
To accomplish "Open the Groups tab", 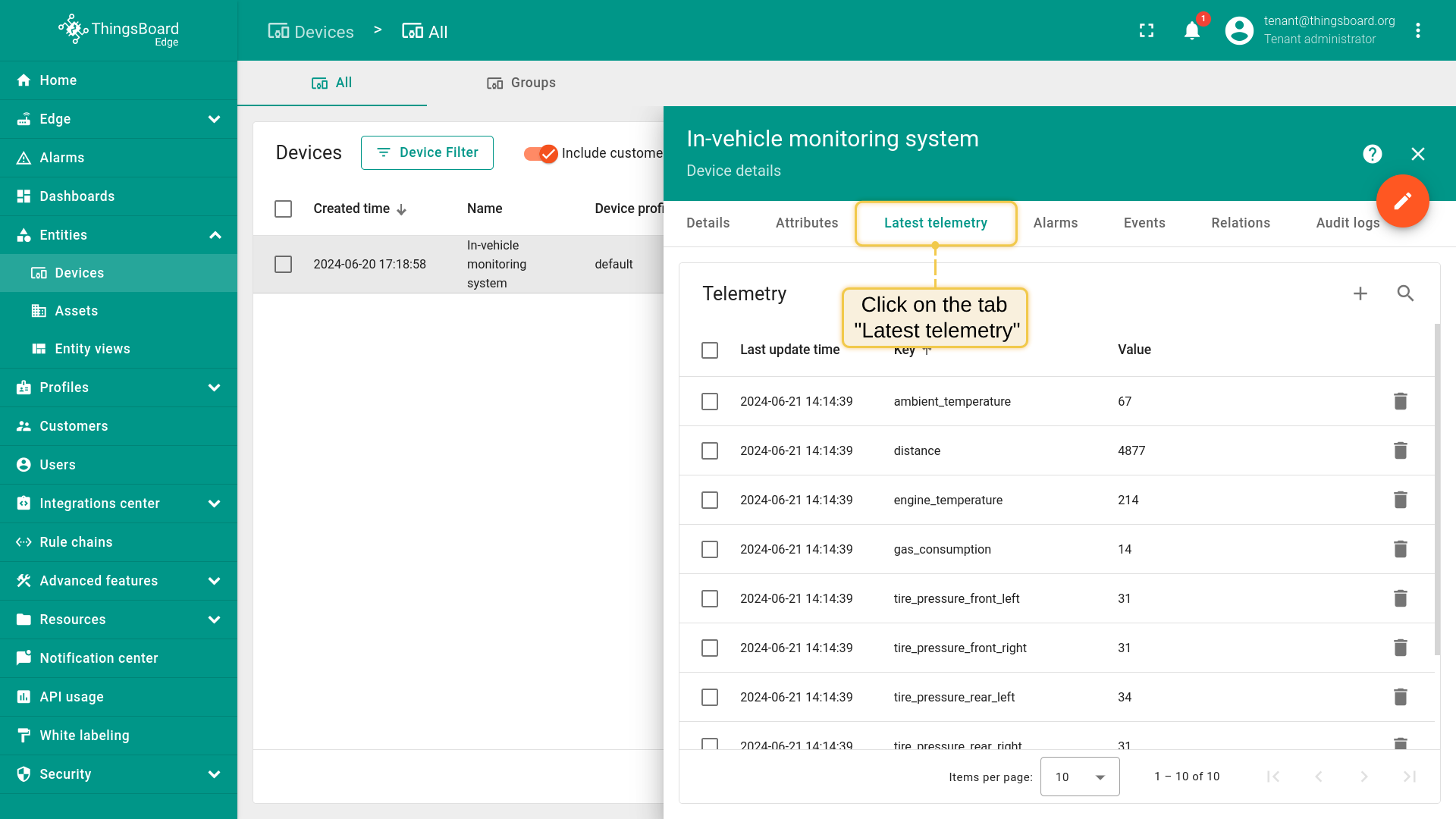I will [521, 83].
